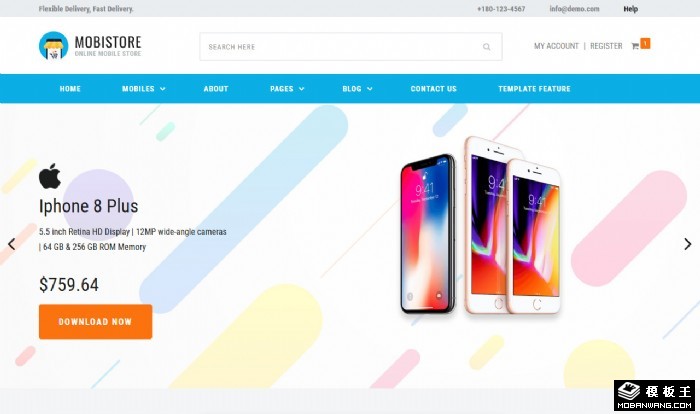The height and width of the screenshot is (414, 700).
Task: Open the Home menu item
Action: [70, 89]
